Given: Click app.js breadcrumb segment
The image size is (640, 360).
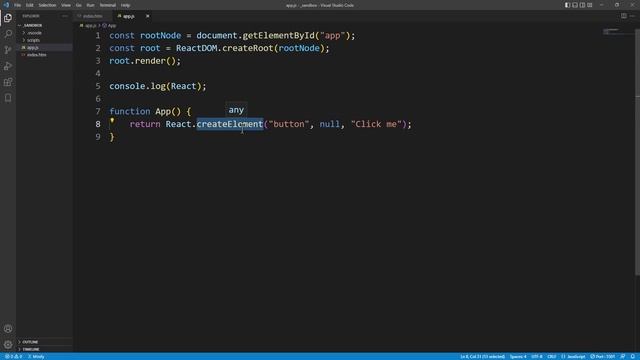Looking at the screenshot, I should pos(88,26).
